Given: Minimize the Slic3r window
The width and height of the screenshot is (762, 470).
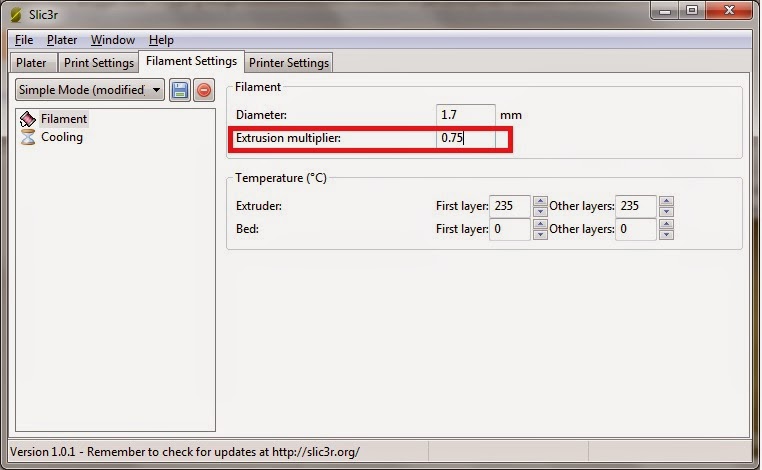Looking at the screenshot, I should coord(665,11).
